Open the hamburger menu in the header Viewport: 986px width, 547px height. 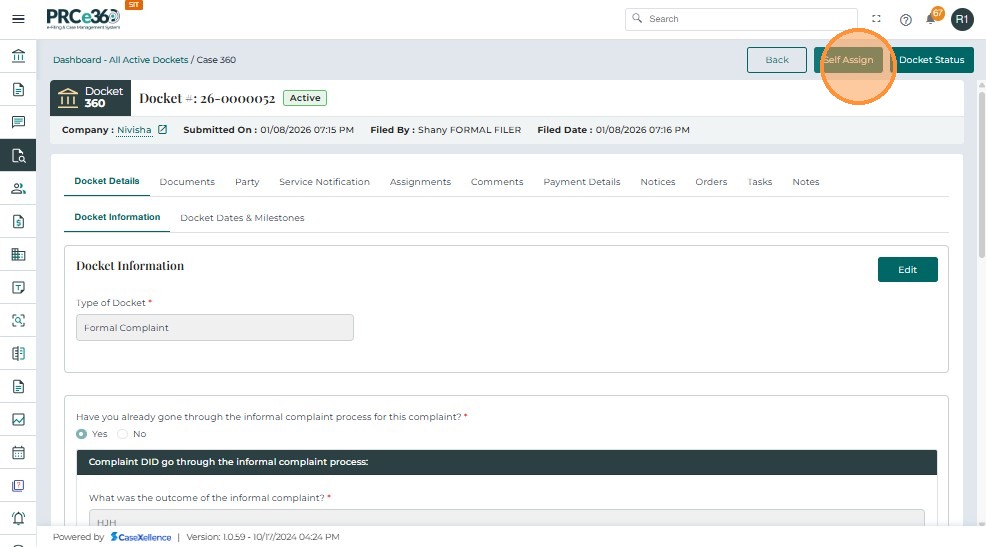[x=18, y=19]
